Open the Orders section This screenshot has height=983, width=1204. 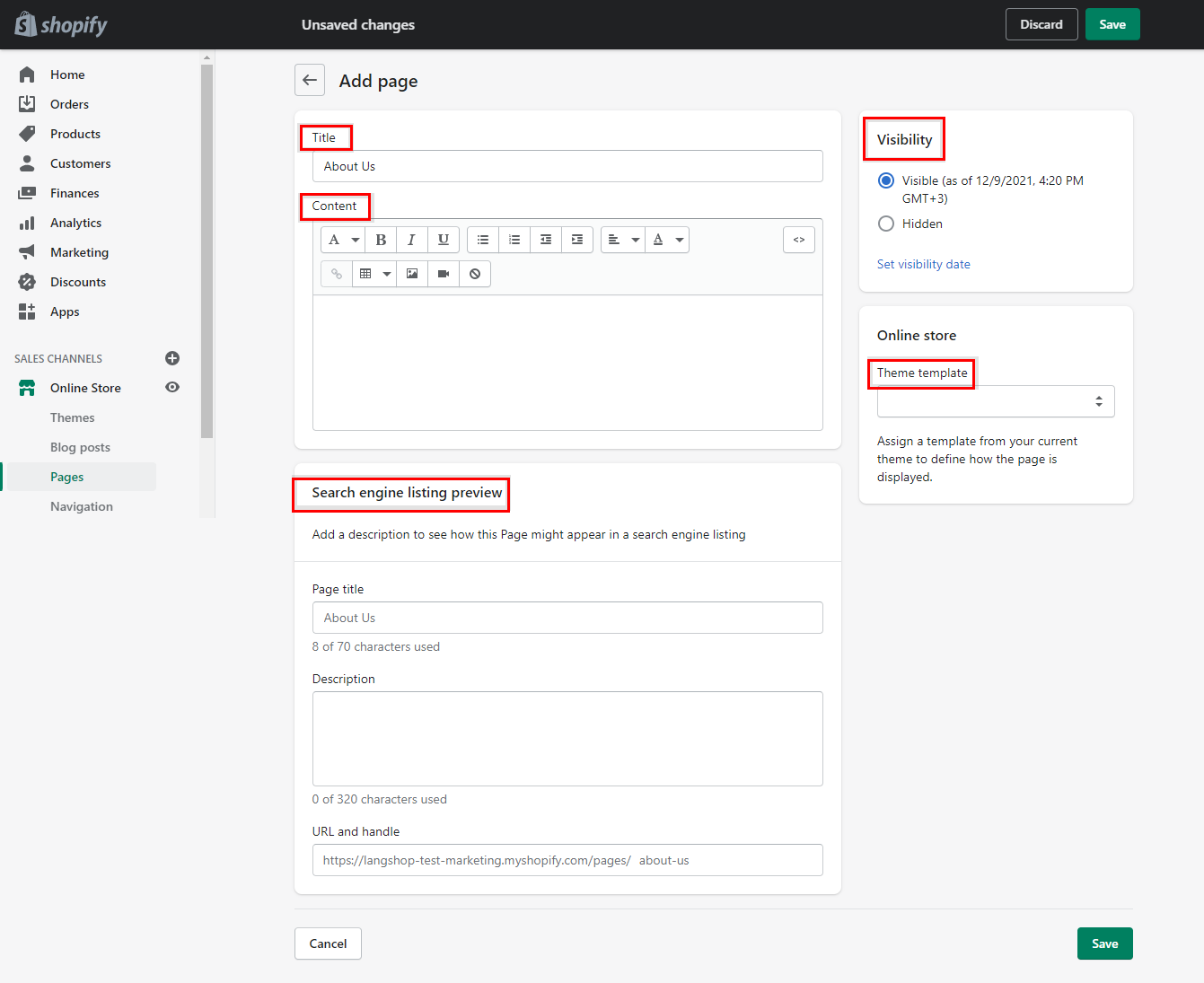pos(69,104)
